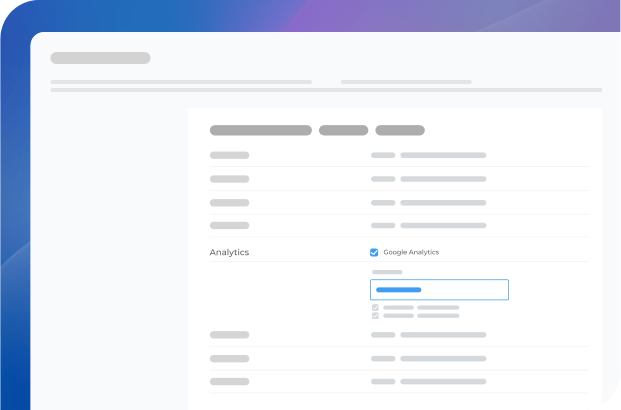
Task: Select the blue highlighted value inside the input field
Action: click(398, 290)
